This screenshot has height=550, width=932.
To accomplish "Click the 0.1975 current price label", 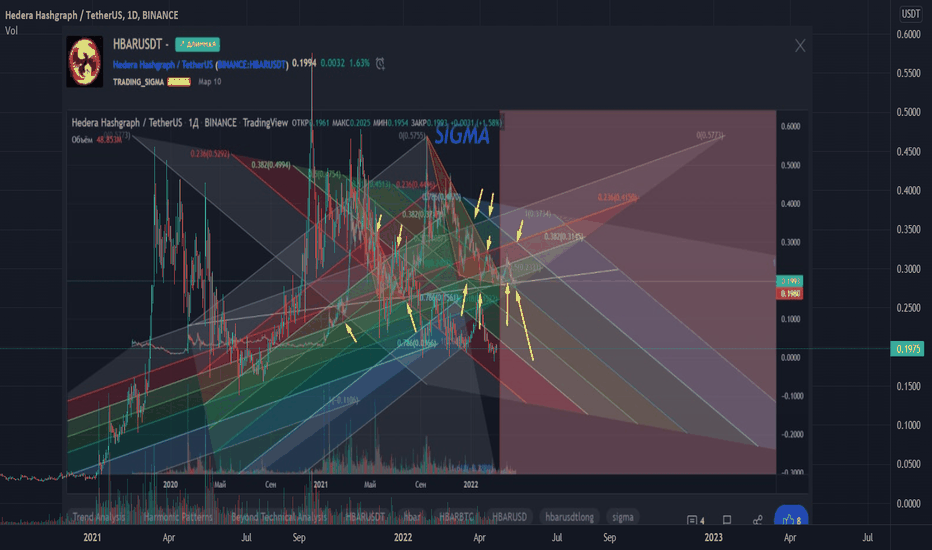I will (x=907, y=349).
